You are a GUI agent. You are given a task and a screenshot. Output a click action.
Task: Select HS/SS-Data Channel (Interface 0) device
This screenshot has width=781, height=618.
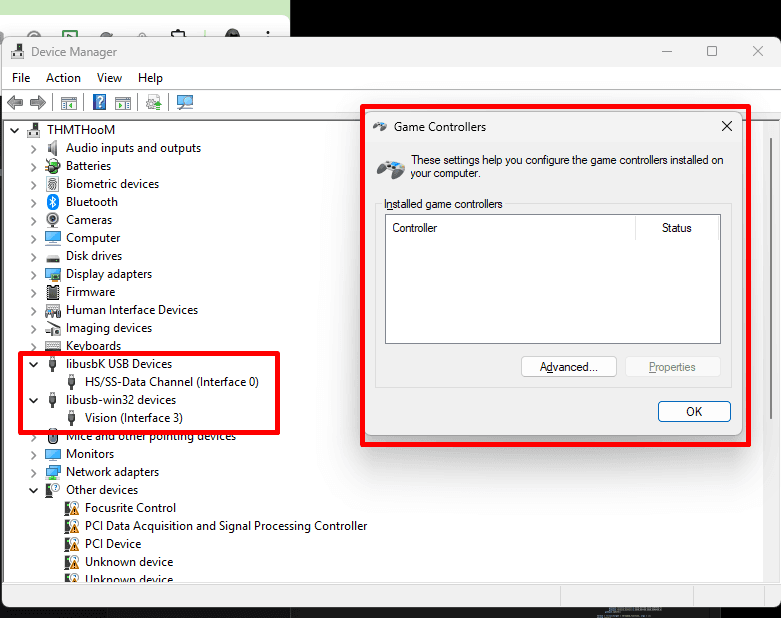click(x=171, y=382)
